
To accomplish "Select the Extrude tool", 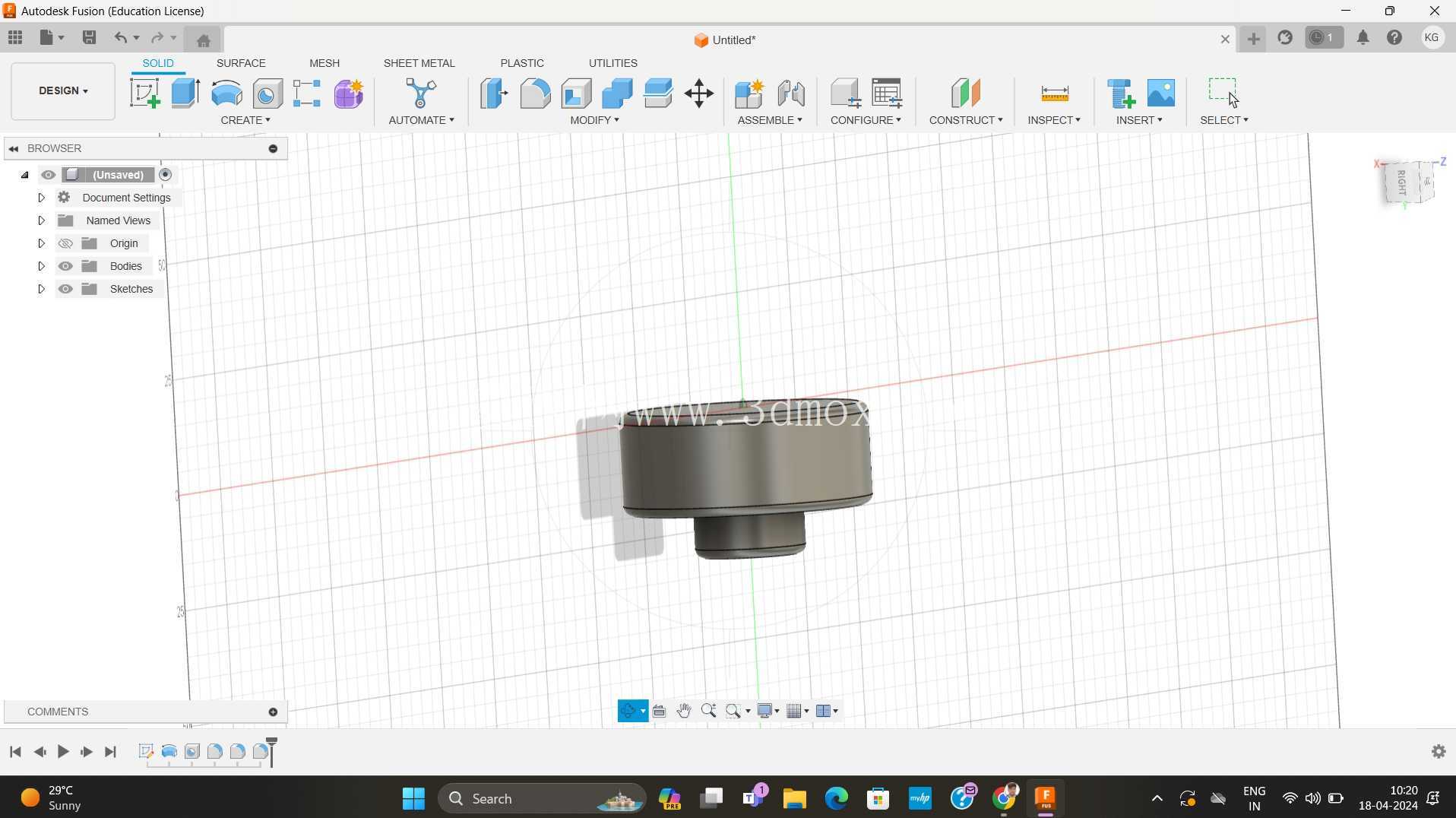I will 185,94.
